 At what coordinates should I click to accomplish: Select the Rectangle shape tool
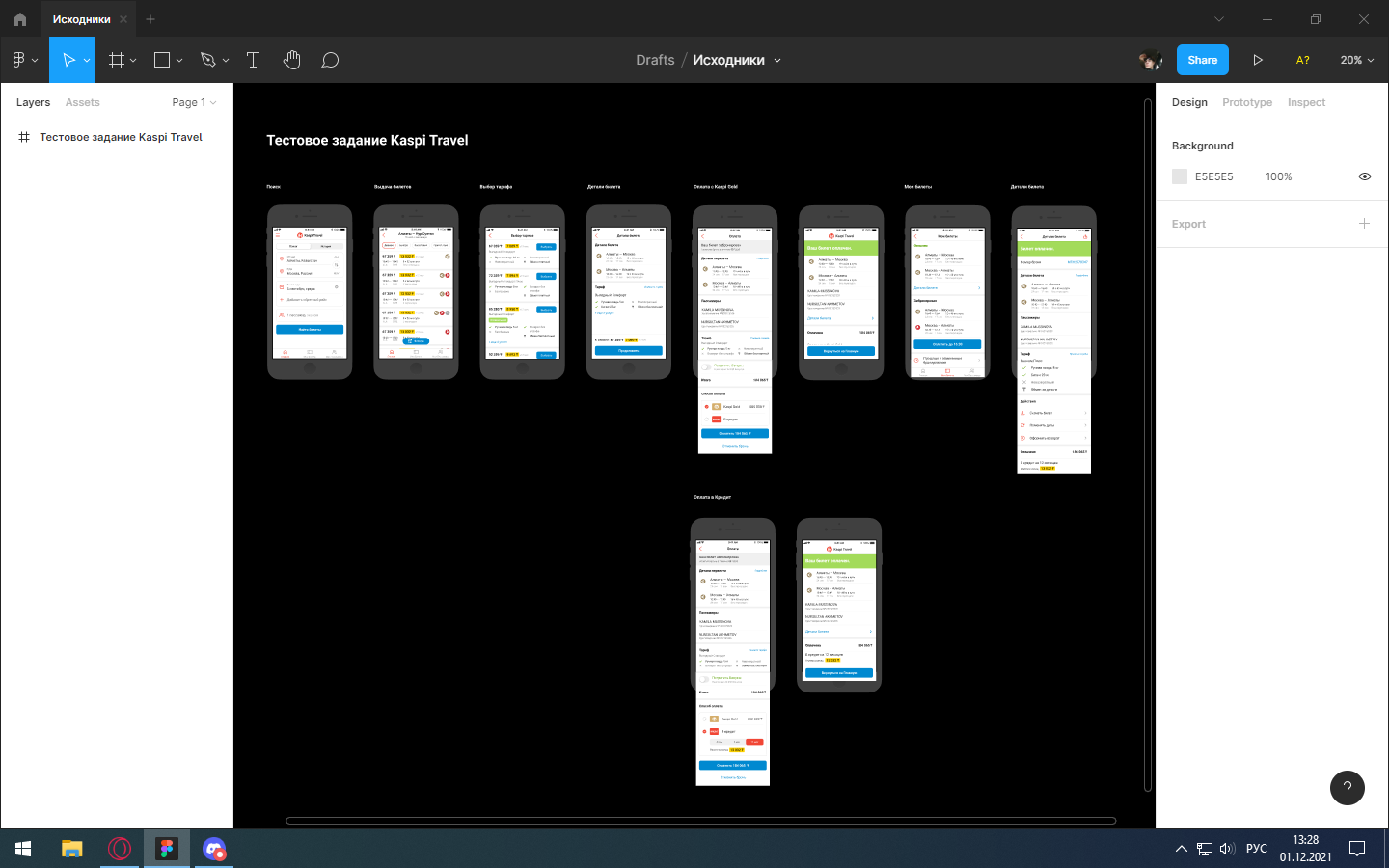coord(162,60)
